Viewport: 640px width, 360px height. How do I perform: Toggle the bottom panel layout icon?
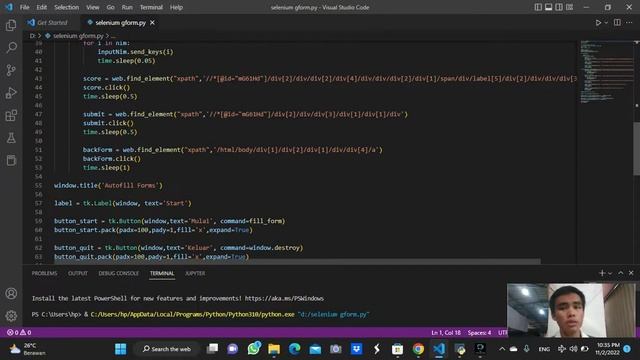point(549,7)
